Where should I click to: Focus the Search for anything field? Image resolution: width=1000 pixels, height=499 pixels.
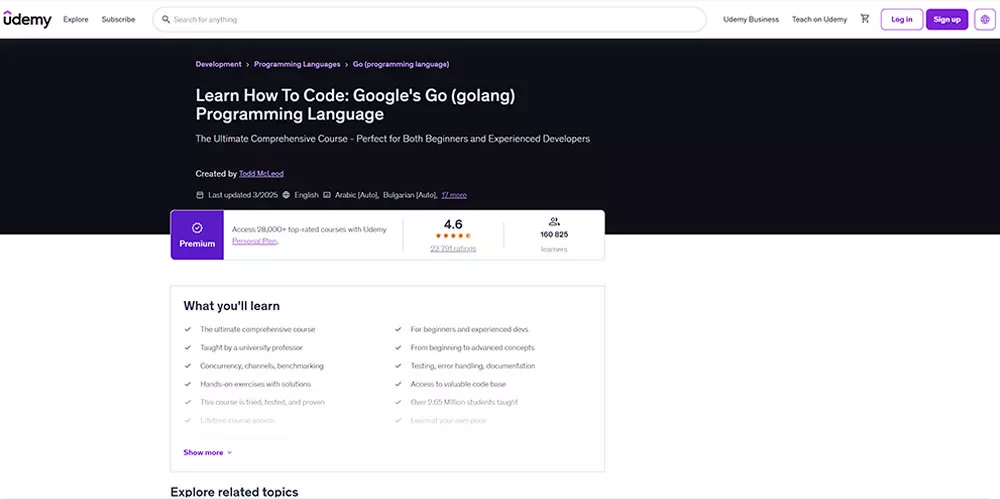(429, 19)
